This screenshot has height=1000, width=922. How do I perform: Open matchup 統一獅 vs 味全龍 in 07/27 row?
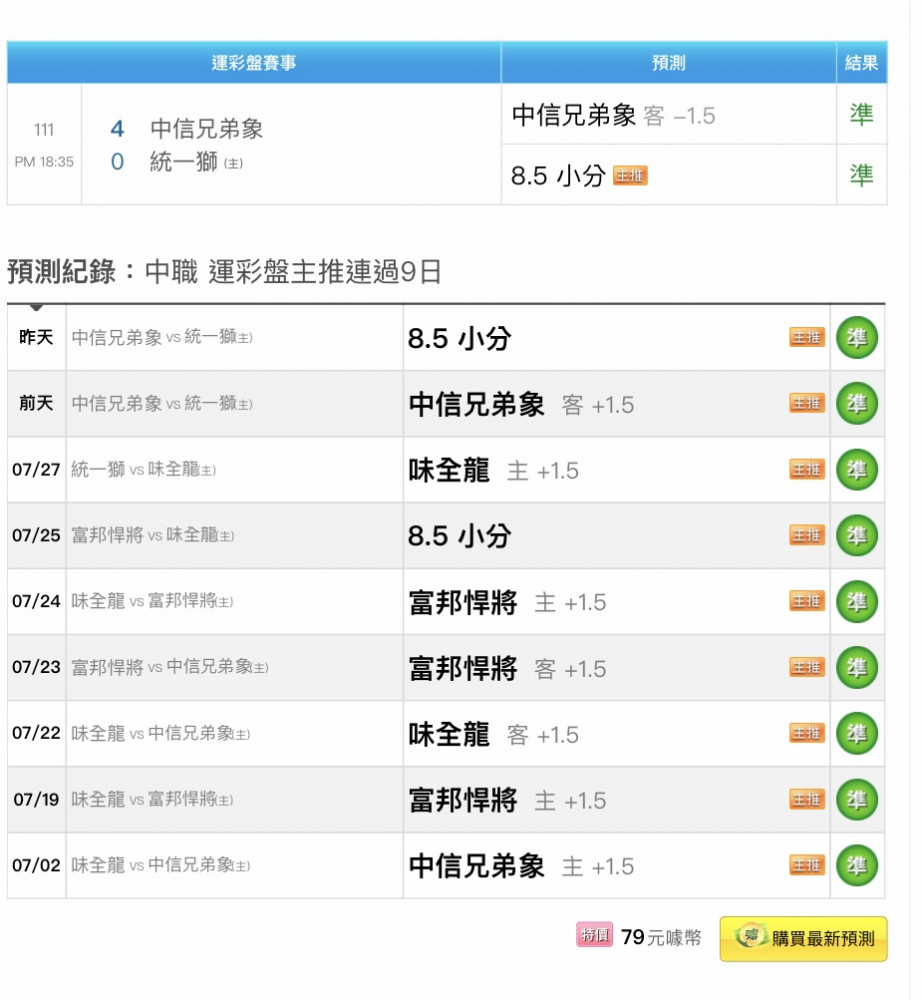(143, 469)
